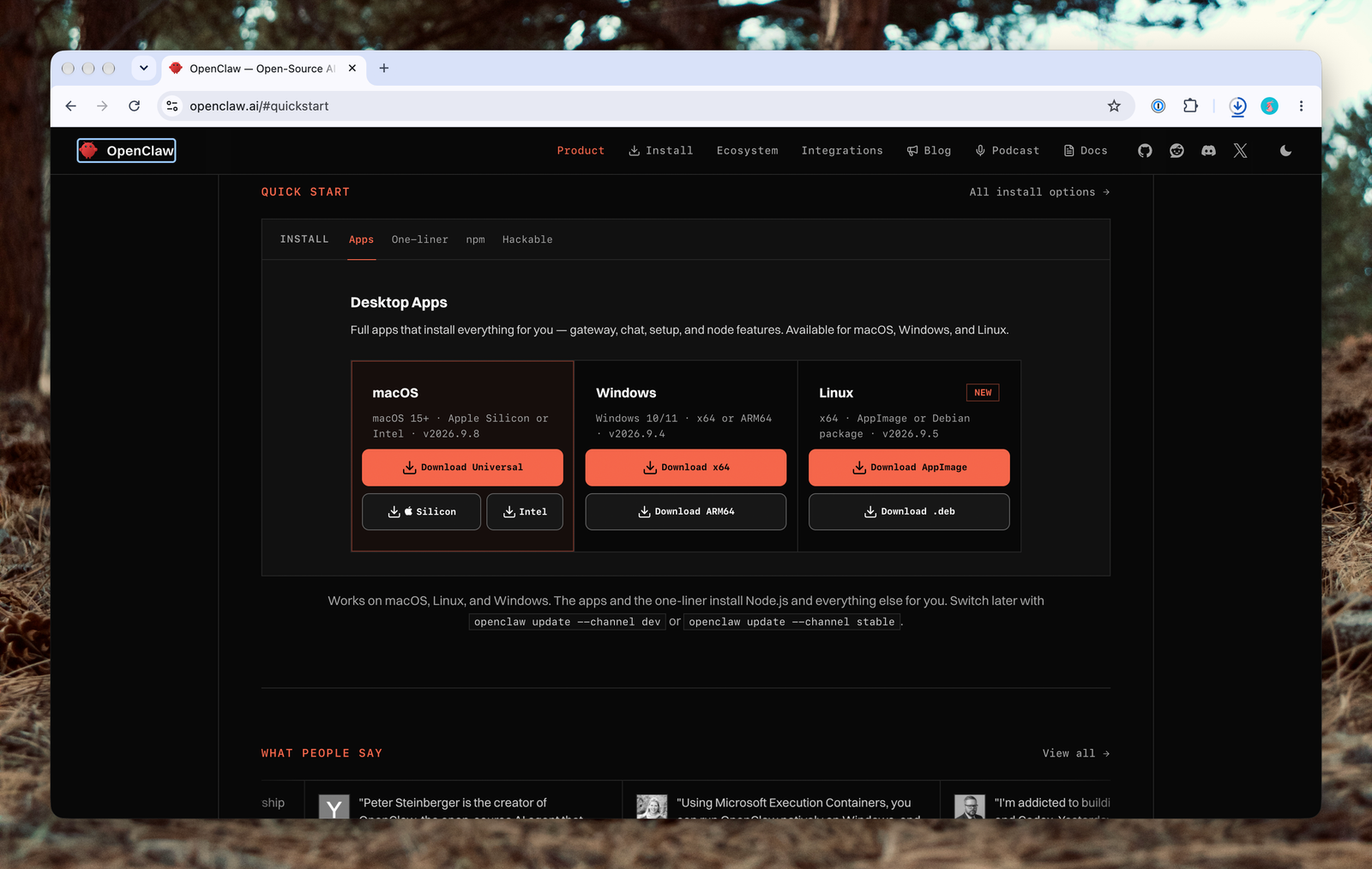Open the password manager extension icon
1372x869 pixels.
click(1158, 106)
